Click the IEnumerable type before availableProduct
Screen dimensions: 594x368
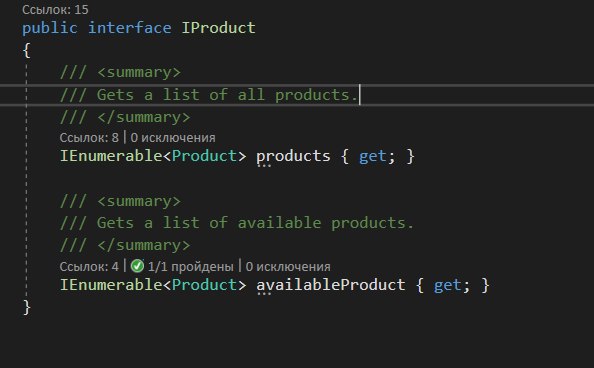coord(111,285)
